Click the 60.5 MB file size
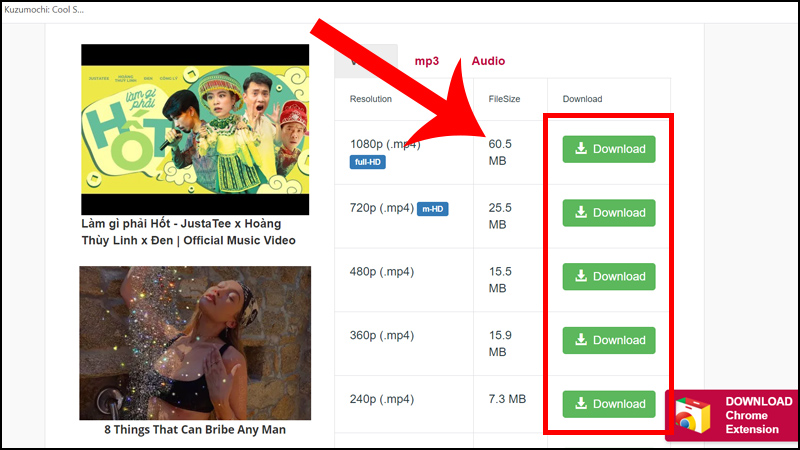The image size is (800, 450). pos(500,153)
